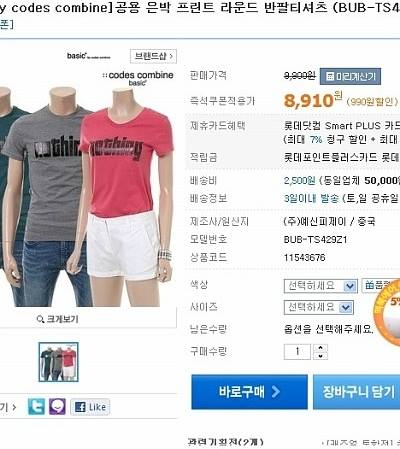Click the codes combine basic logo

tap(138, 78)
